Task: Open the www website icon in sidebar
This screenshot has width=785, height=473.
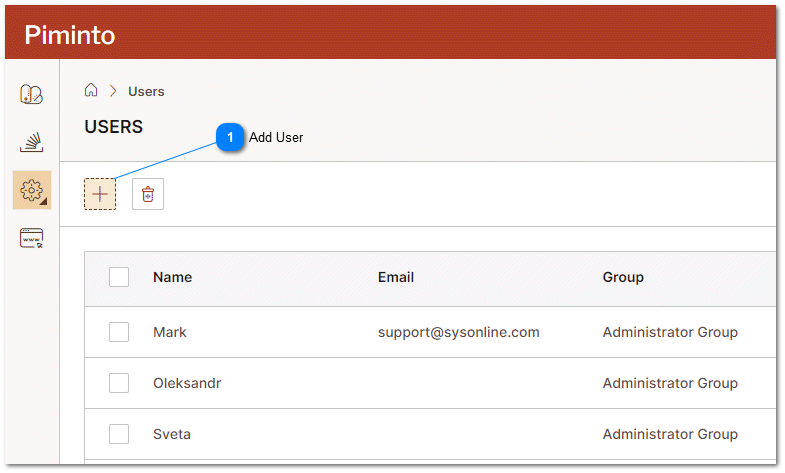Action: (32, 239)
